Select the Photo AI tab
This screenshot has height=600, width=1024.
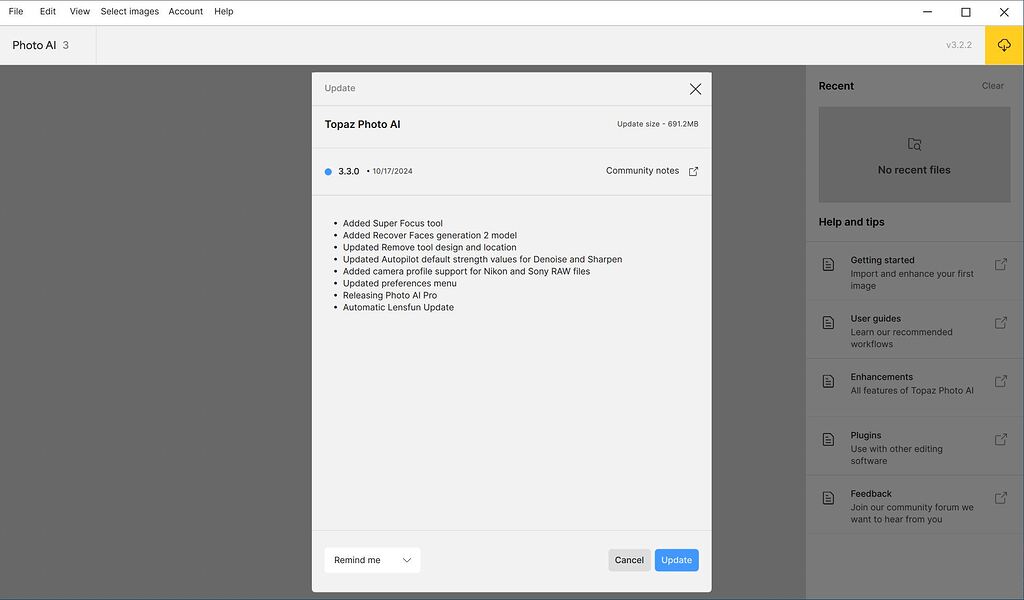35,44
